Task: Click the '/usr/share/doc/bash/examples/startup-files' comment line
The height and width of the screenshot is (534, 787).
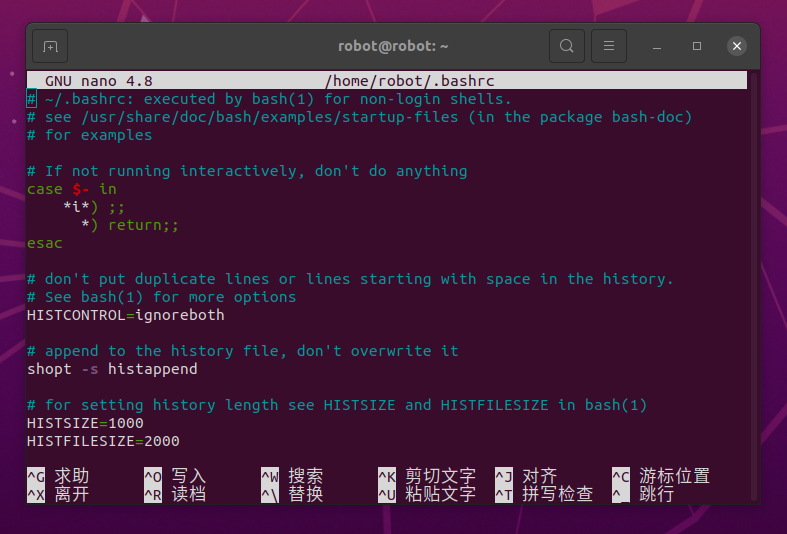Action: (x=359, y=117)
